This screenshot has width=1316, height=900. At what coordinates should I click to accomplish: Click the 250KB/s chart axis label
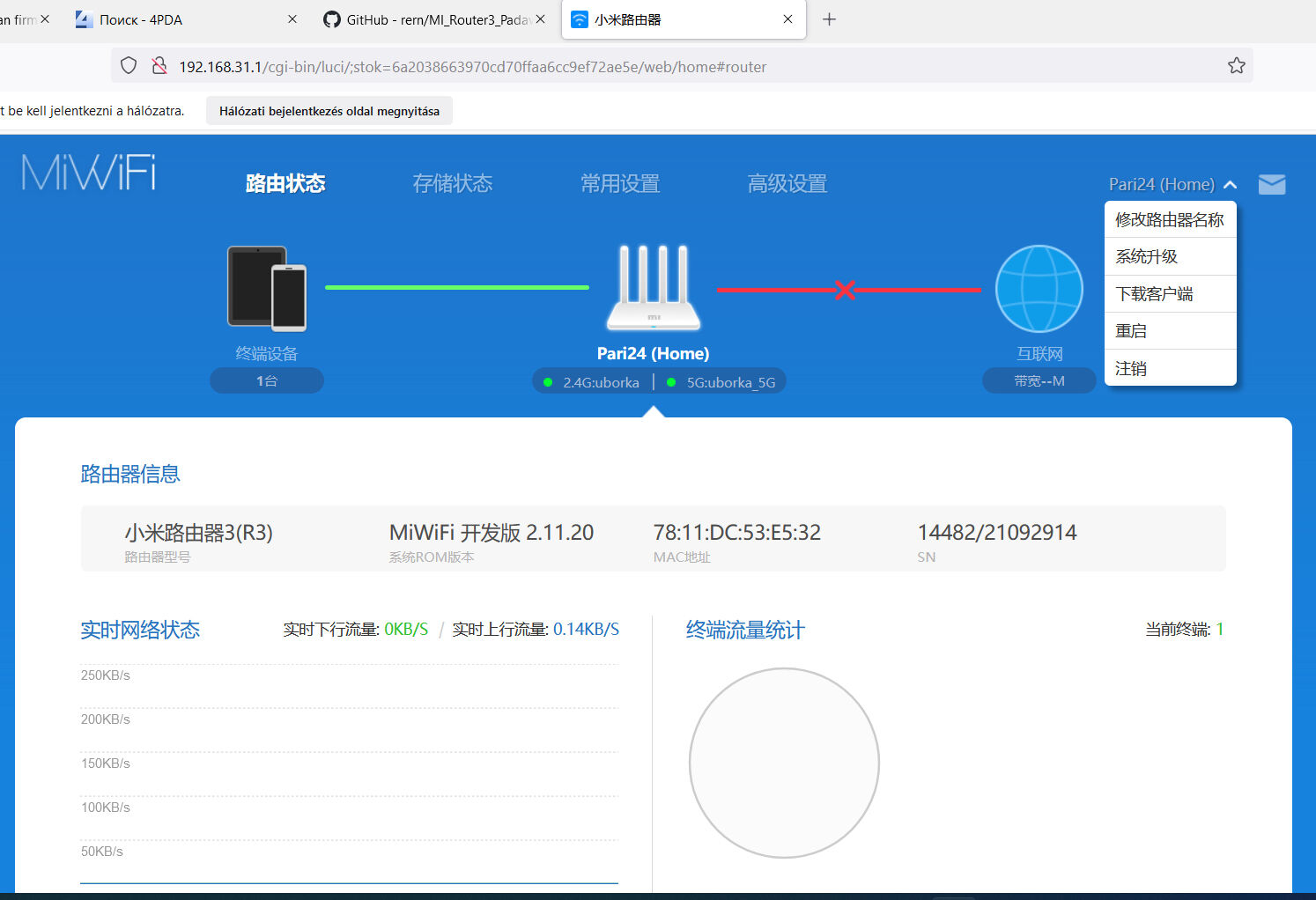coord(106,675)
